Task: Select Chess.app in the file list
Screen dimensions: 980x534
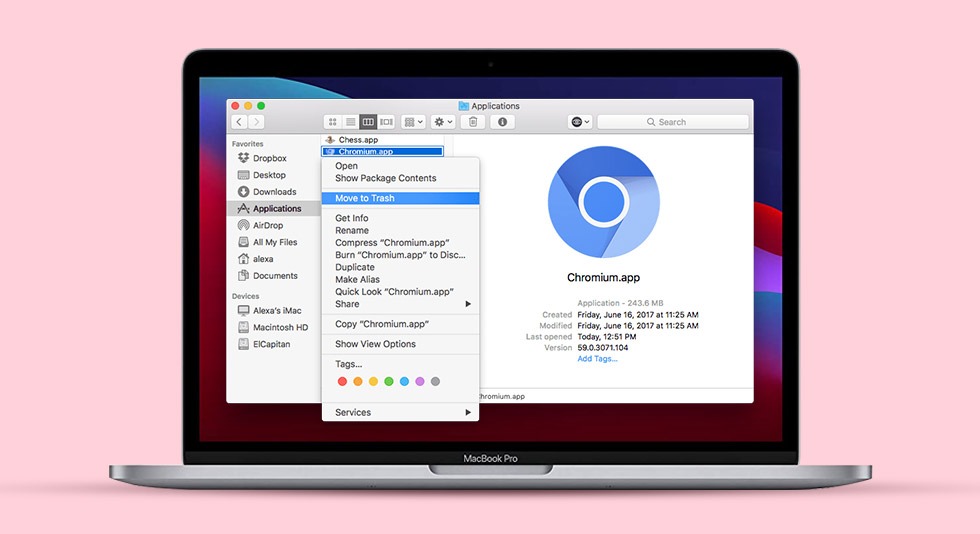Action: [x=358, y=140]
